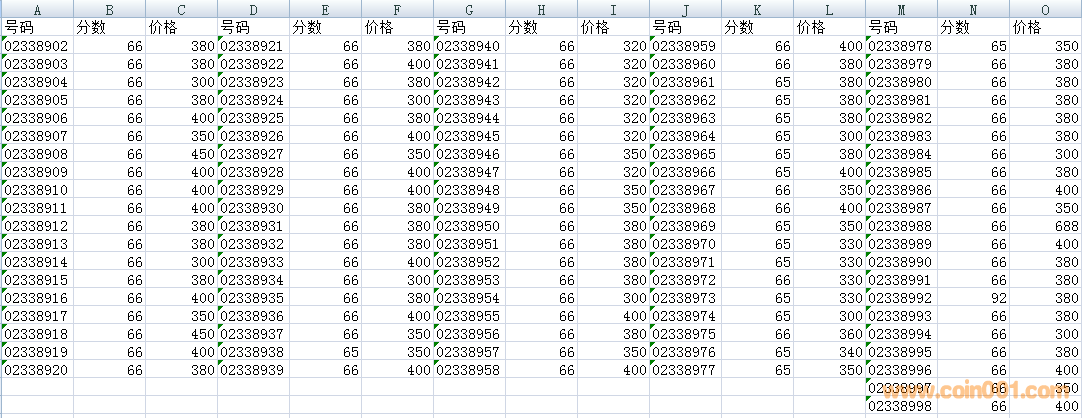Click the 号码 header in column A
The width and height of the screenshot is (1082, 418).
click(x=37, y=27)
